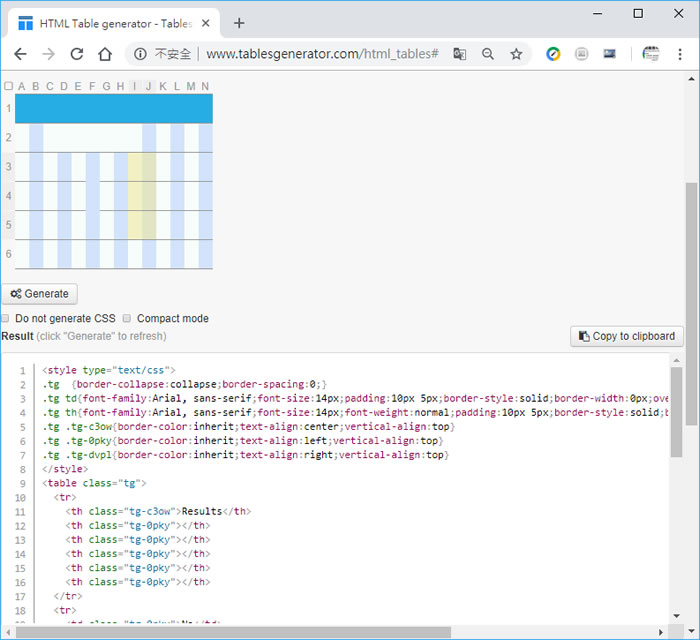Tick the select-all checkbox beside column A
Screen dimensions: 700x640
click(x=8, y=86)
